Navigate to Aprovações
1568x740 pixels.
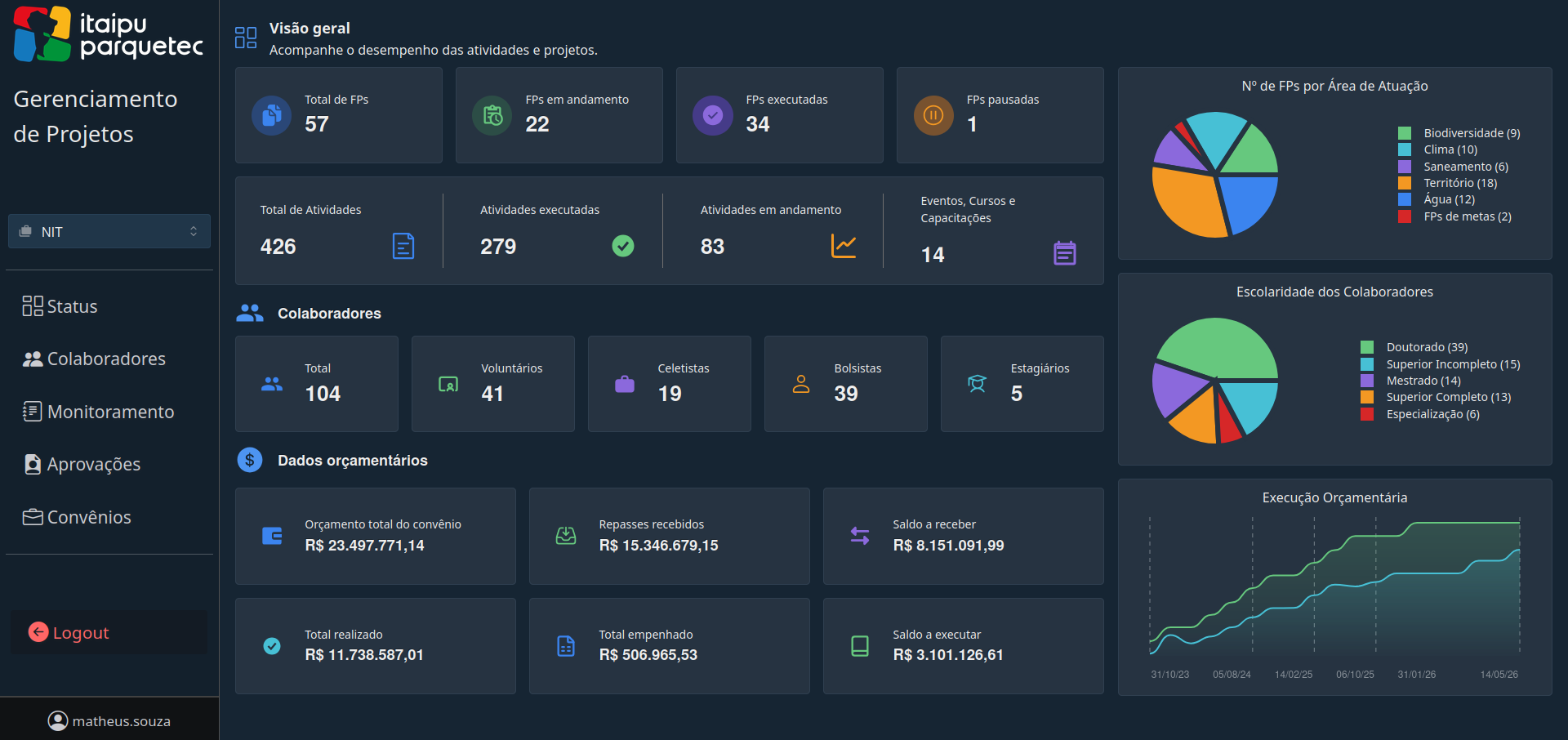82,464
